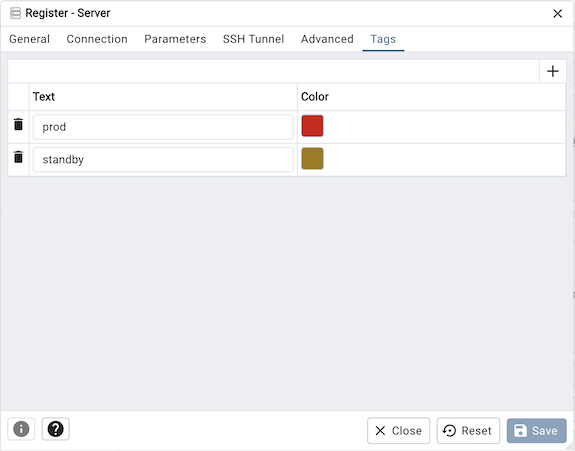Viewport: 575px width, 451px height.
Task: Select the SSH Tunnel tab
Action: (253, 39)
